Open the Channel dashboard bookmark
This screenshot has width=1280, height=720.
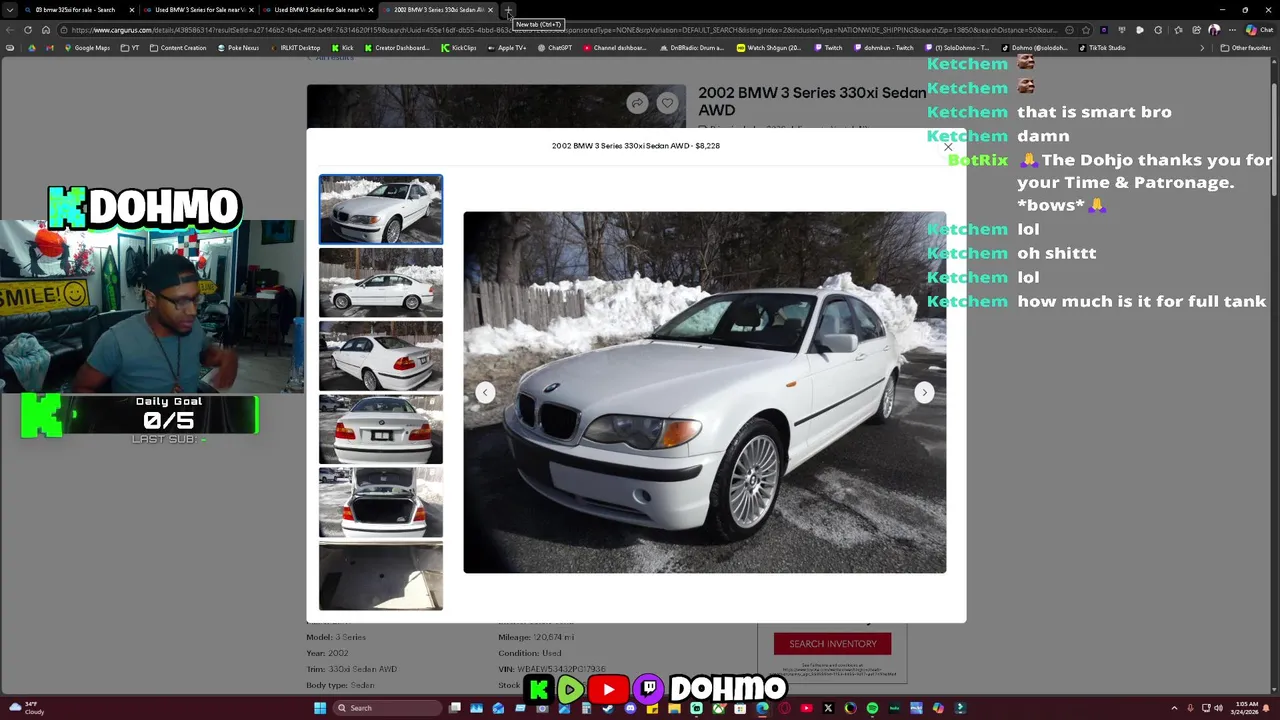[x=614, y=48]
